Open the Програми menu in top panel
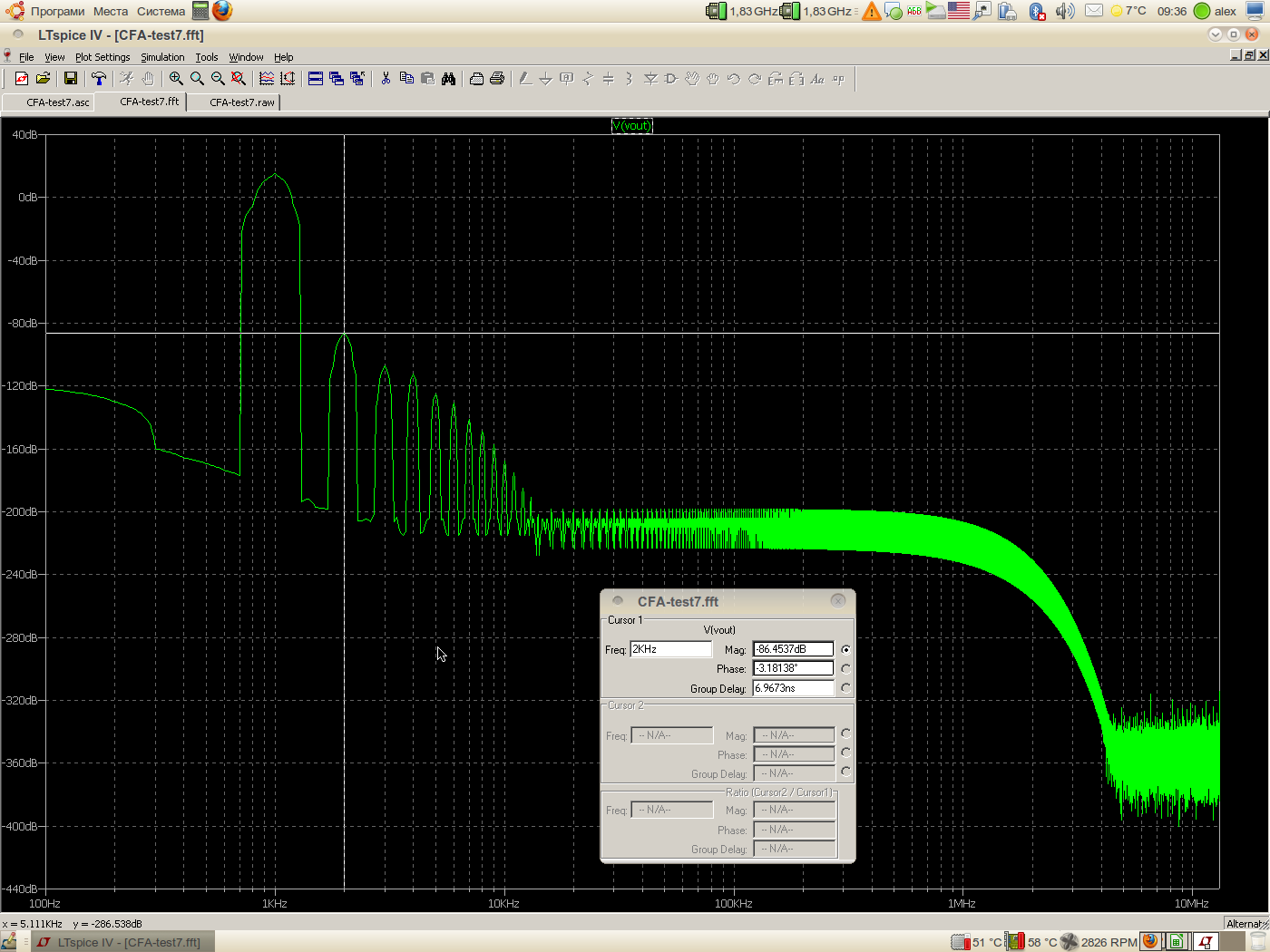The image size is (1270, 952). click(57, 11)
